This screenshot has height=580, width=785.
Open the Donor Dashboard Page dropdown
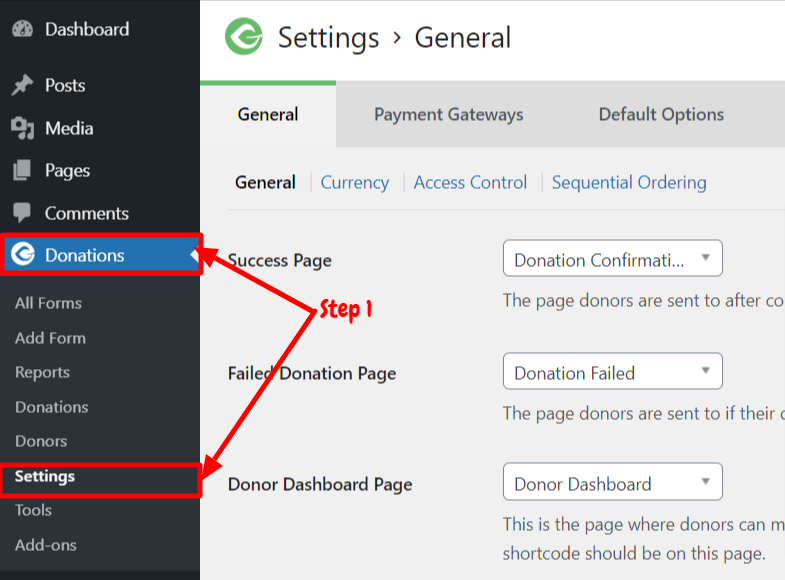coord(613,482)
